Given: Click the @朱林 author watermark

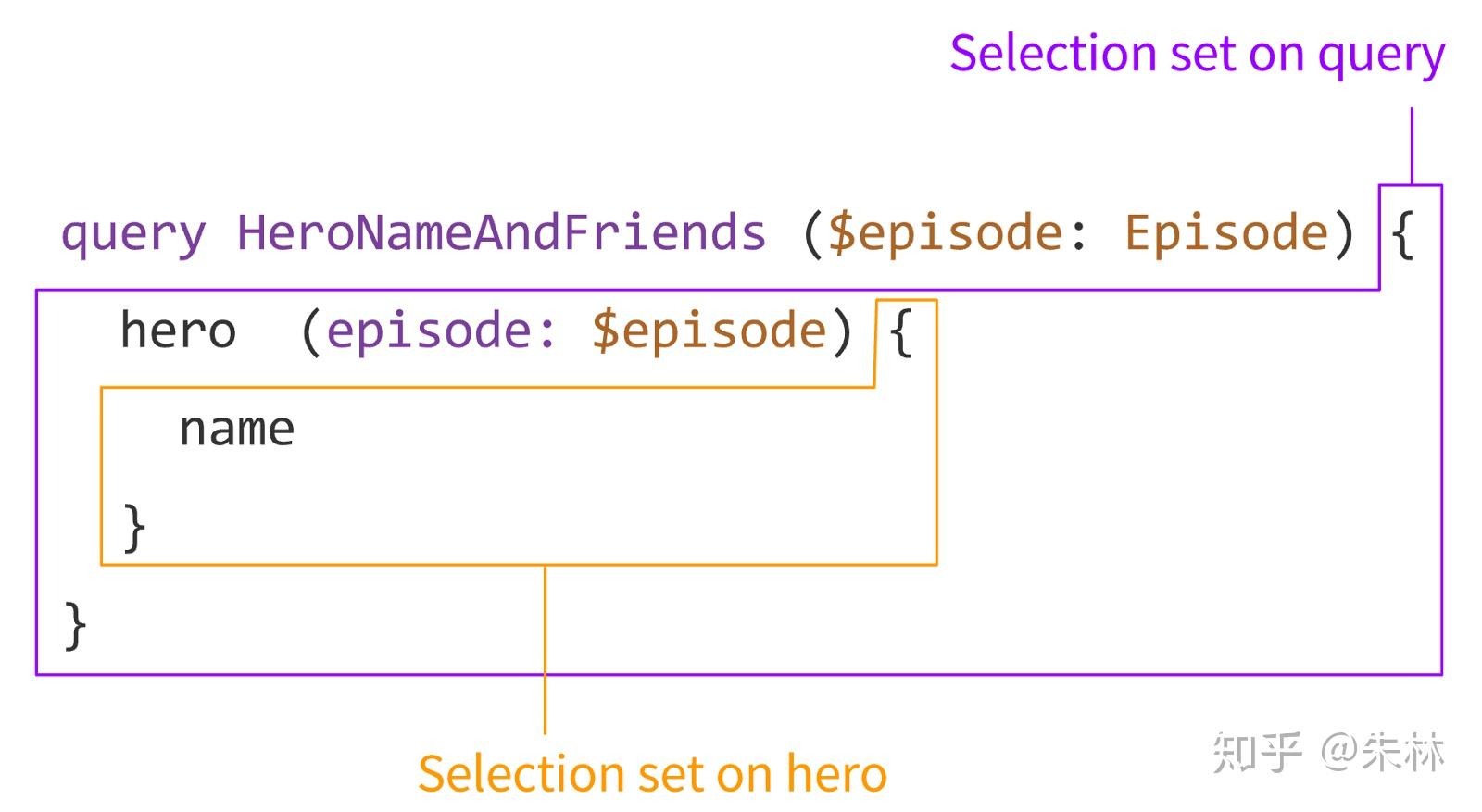Looking at the screenshot, I should 1382,752.
